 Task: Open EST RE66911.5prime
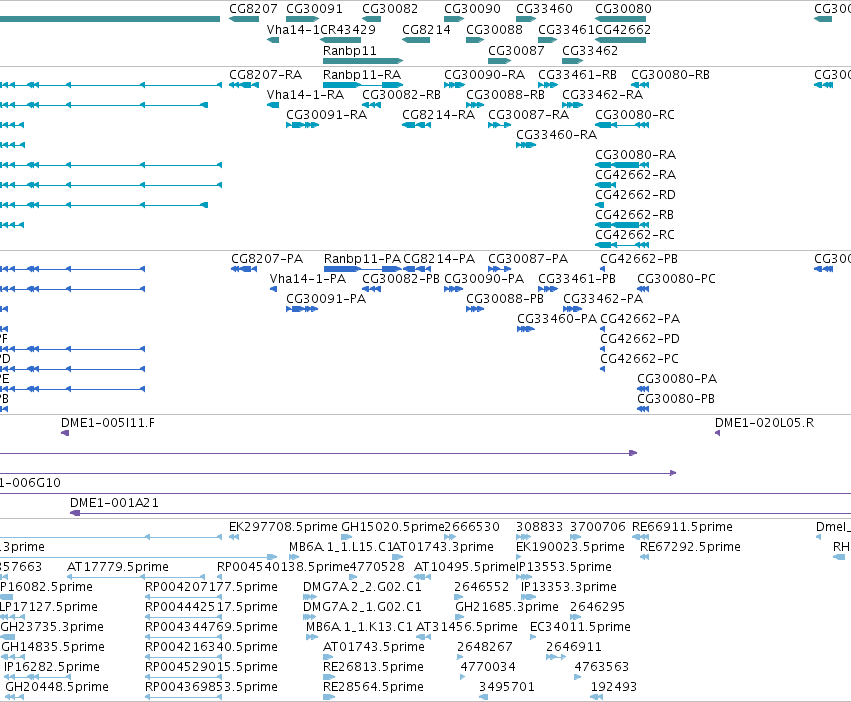coord(640,537)
